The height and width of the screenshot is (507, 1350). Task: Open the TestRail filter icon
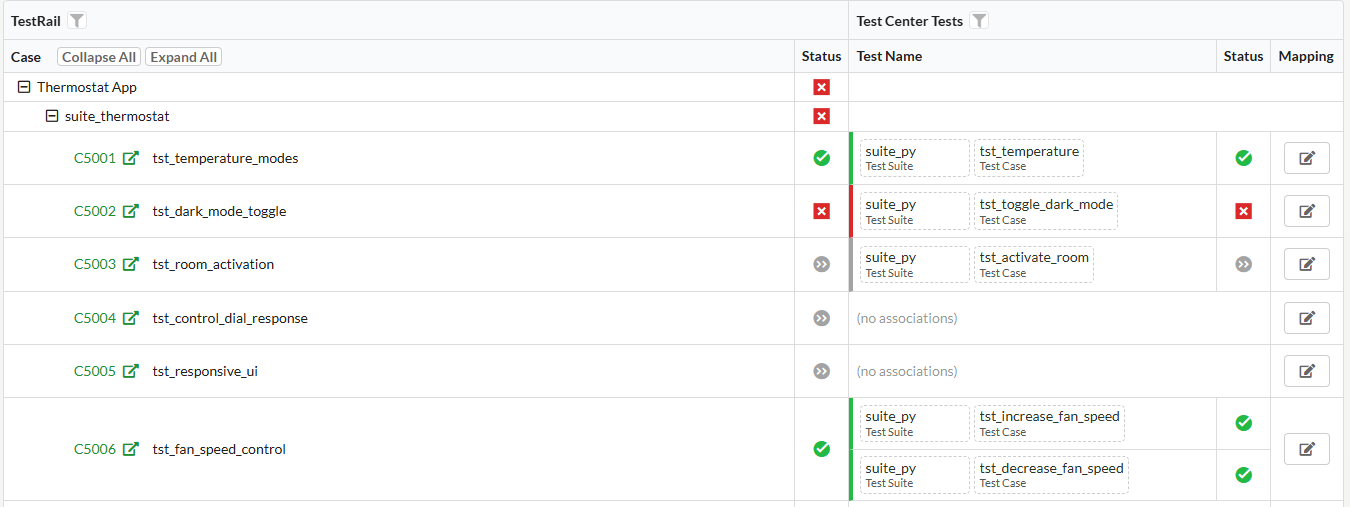tap(77, 21)
